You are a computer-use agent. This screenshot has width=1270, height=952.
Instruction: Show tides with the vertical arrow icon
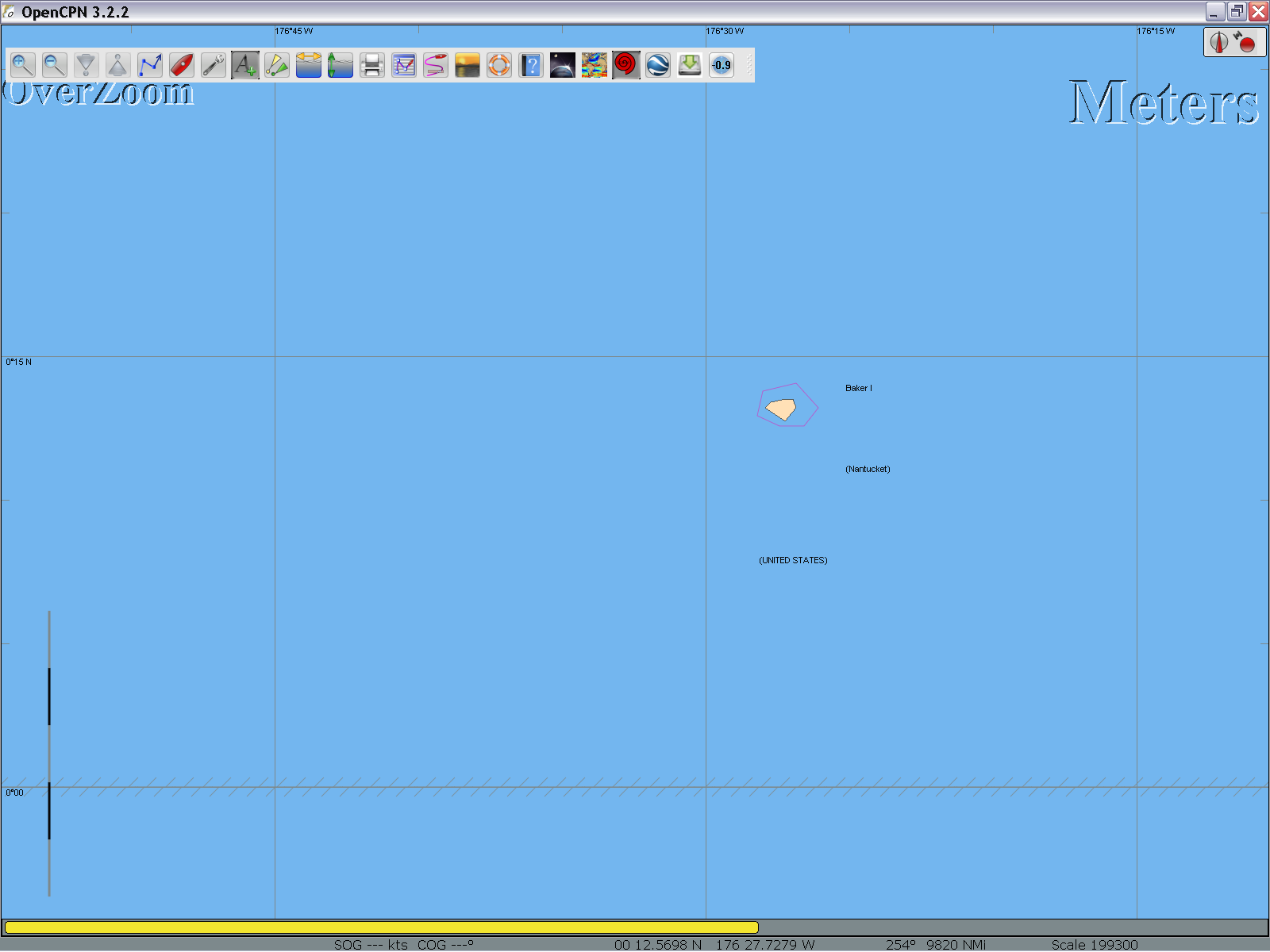point(341,65)
